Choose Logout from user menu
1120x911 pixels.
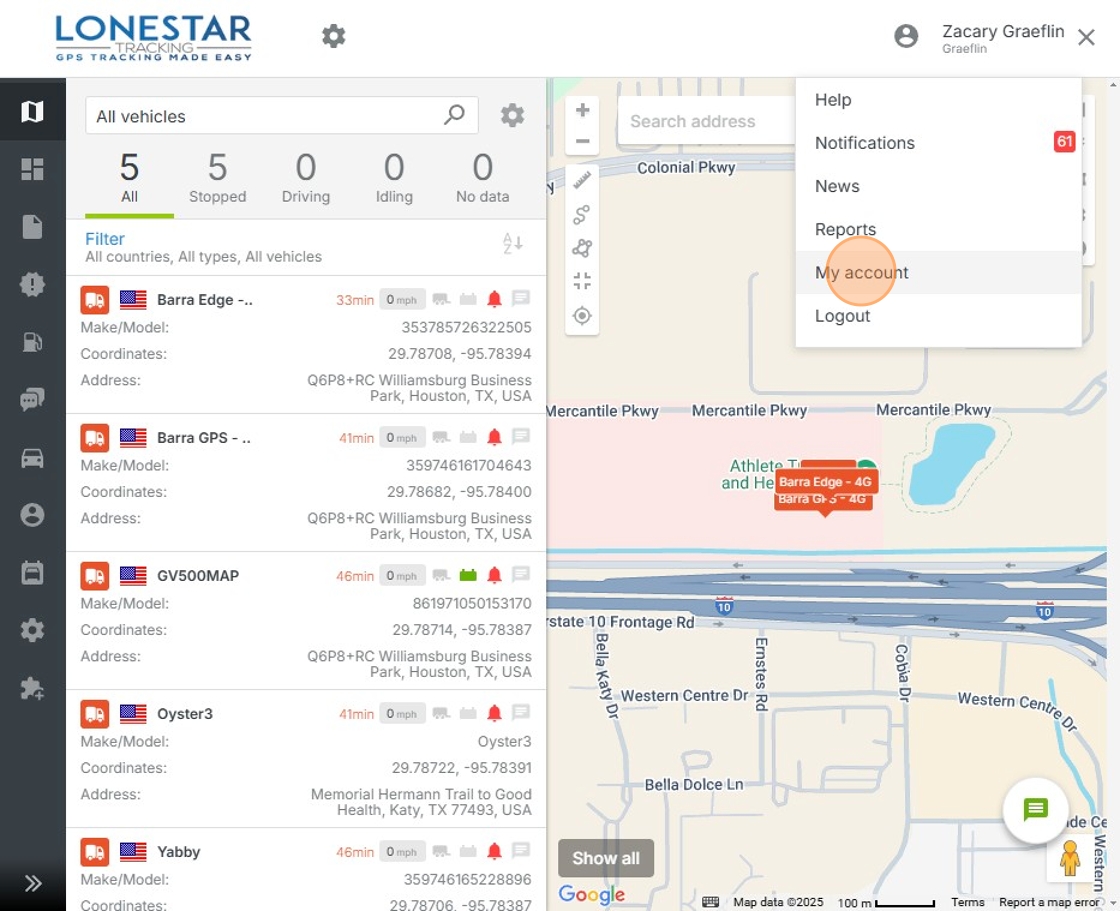(x=938, y=315)
